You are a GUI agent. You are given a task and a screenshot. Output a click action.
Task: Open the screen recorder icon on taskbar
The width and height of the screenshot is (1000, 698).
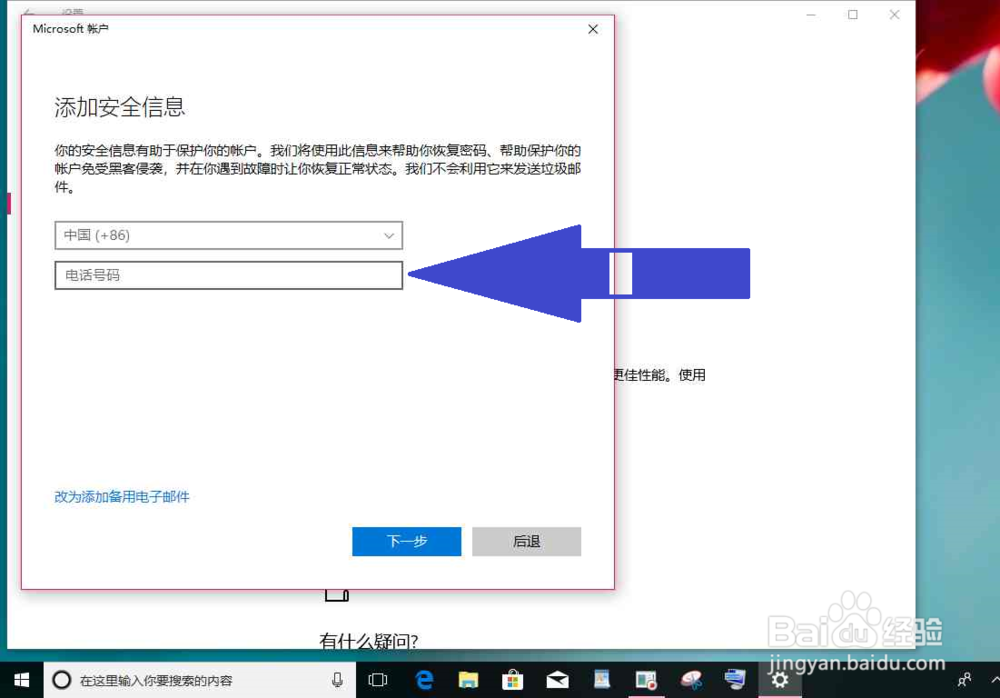[646, 680]
